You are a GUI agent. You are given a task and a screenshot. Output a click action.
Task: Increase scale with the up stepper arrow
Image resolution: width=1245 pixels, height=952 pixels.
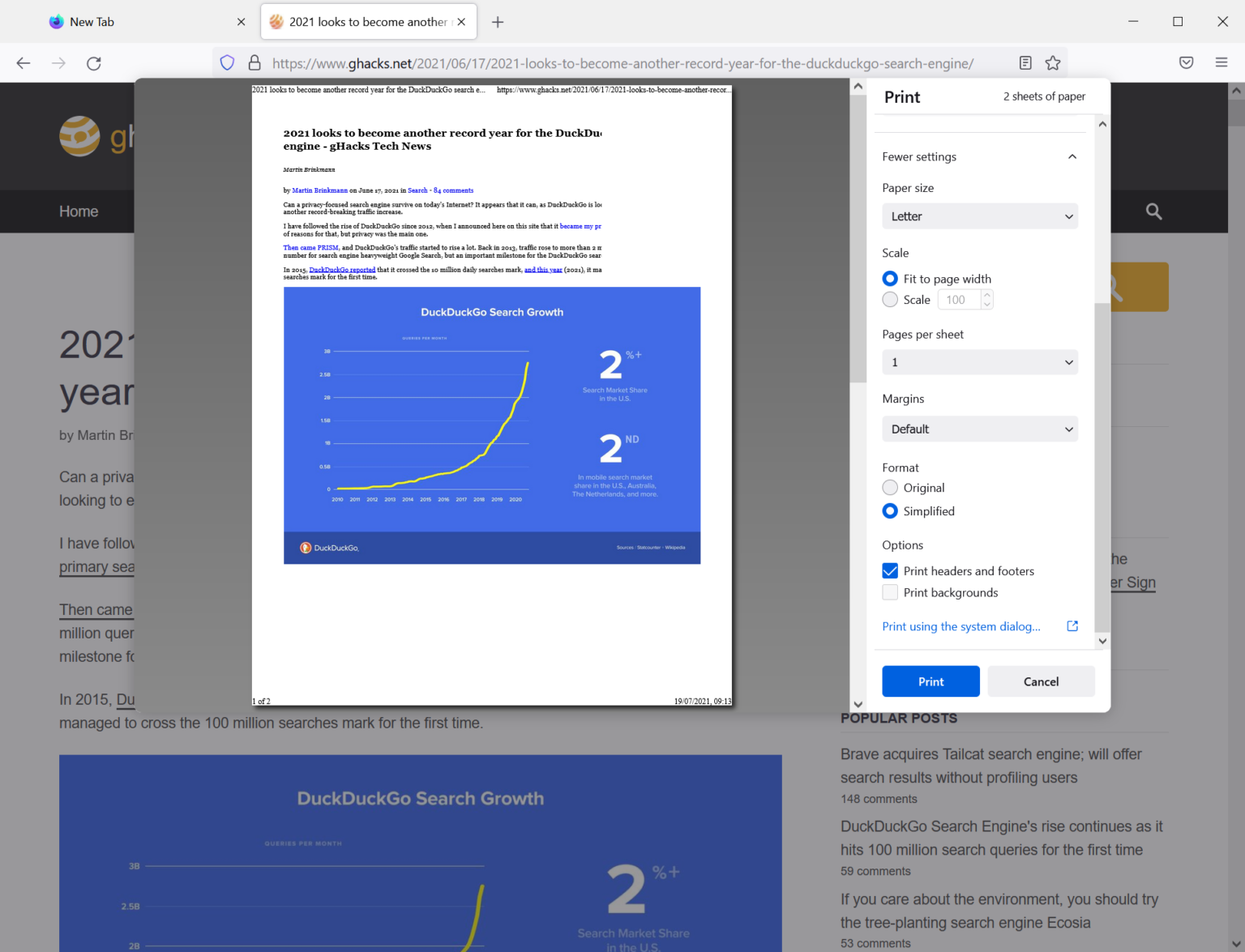click(987, 295)
